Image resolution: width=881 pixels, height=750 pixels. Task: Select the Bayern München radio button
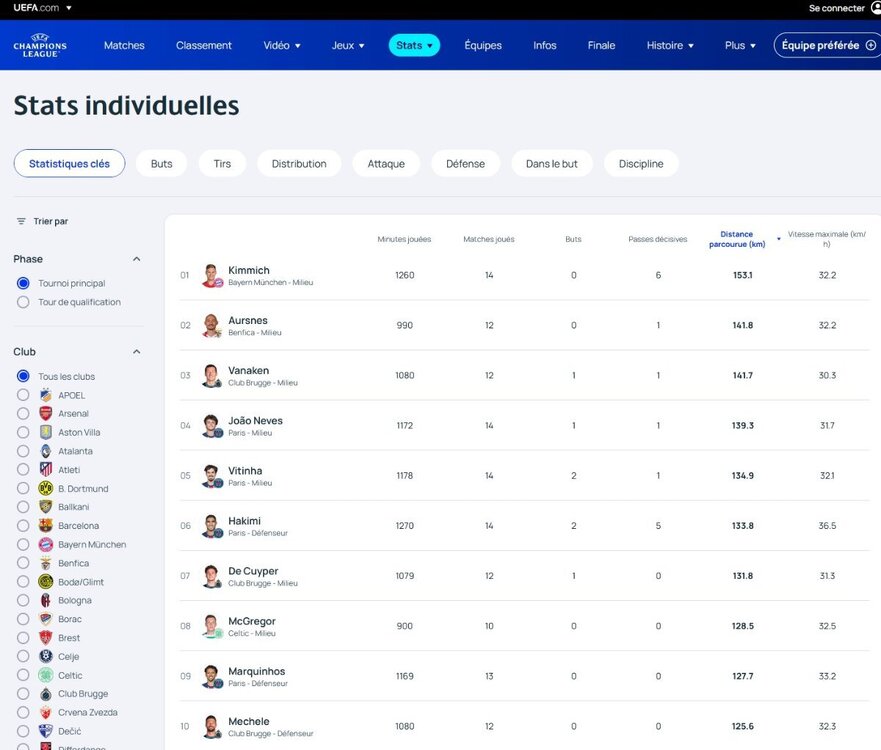coord(23,544)
